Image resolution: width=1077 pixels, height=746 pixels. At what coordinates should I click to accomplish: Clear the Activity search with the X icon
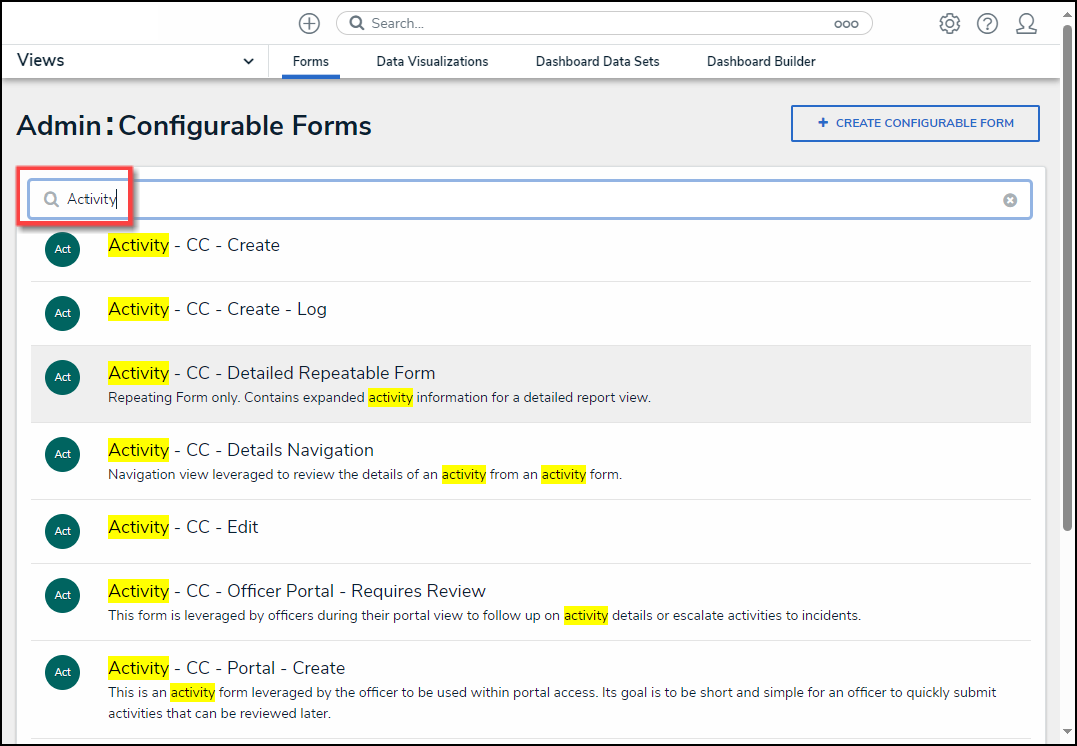1010,200
